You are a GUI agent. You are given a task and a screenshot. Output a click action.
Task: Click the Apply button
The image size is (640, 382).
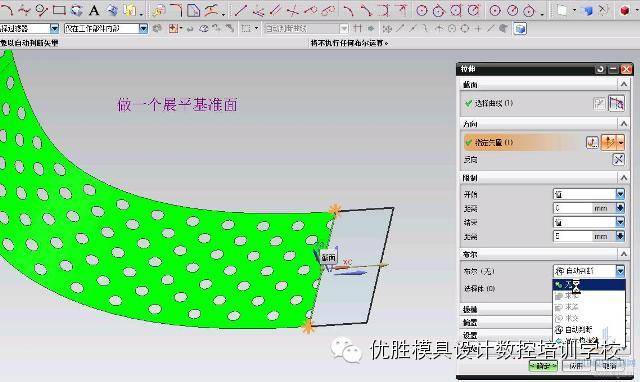point(576,366)
